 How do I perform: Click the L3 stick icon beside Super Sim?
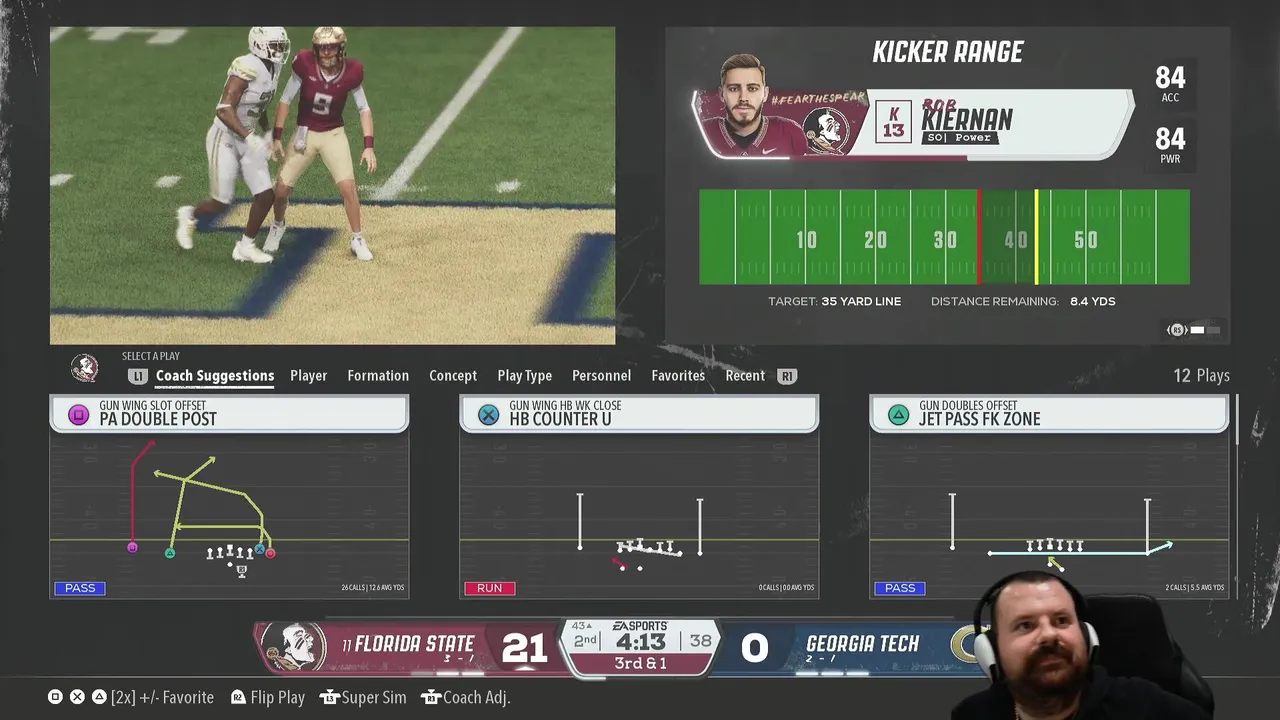[329, 697]
